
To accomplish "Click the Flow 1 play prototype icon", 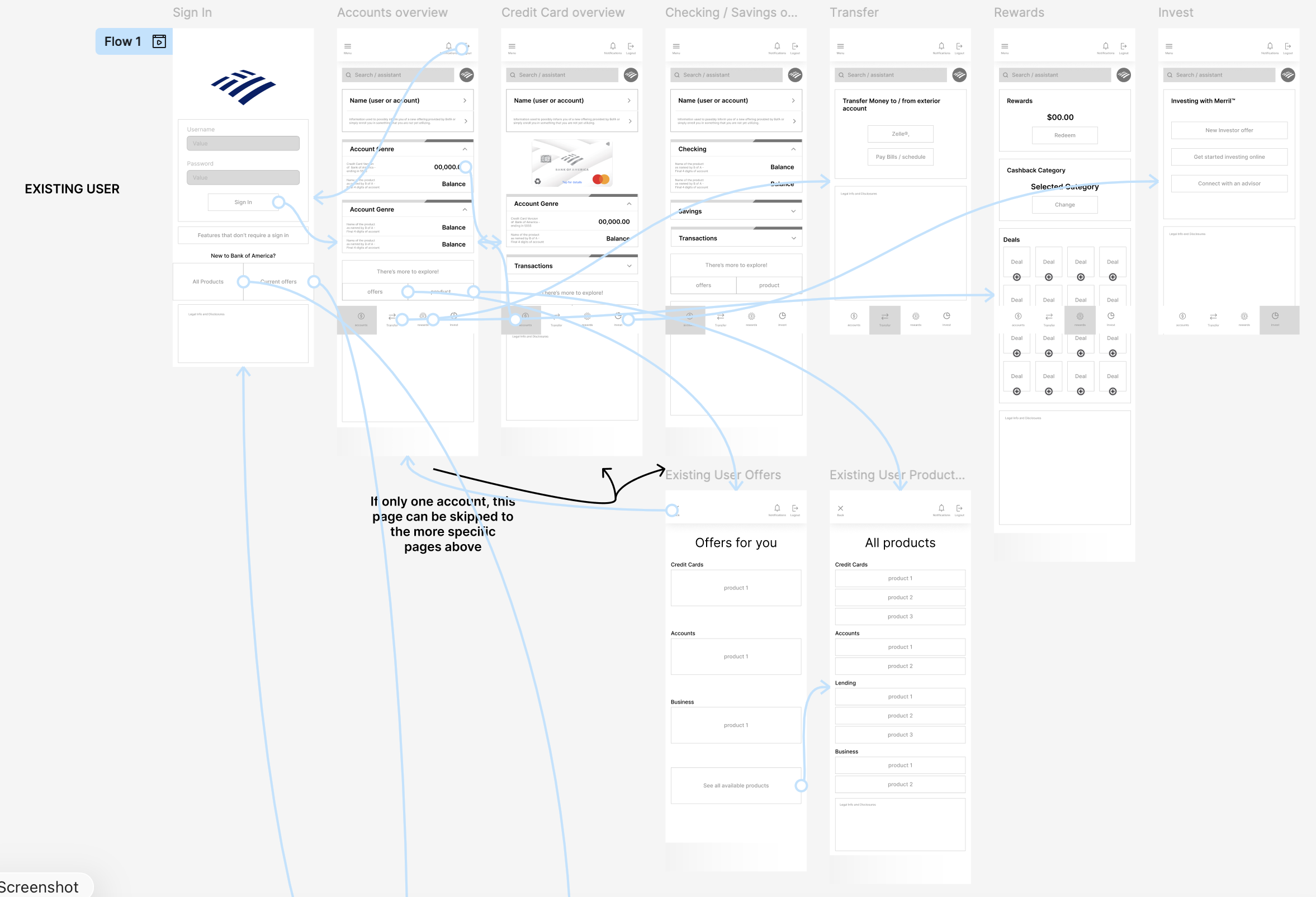I will coord(159,41).
